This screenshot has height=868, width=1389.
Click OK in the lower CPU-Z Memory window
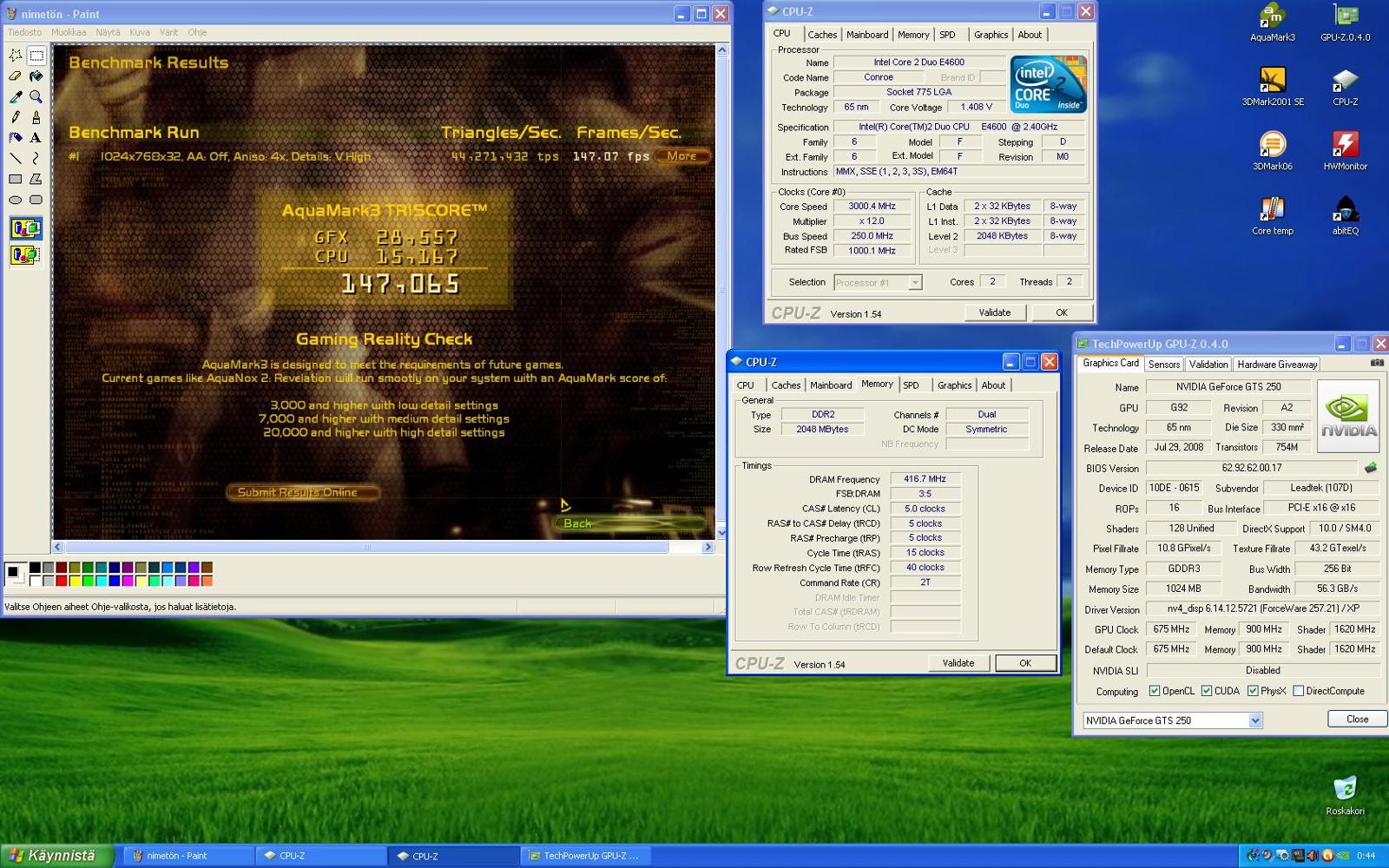tap(1025, 663)
